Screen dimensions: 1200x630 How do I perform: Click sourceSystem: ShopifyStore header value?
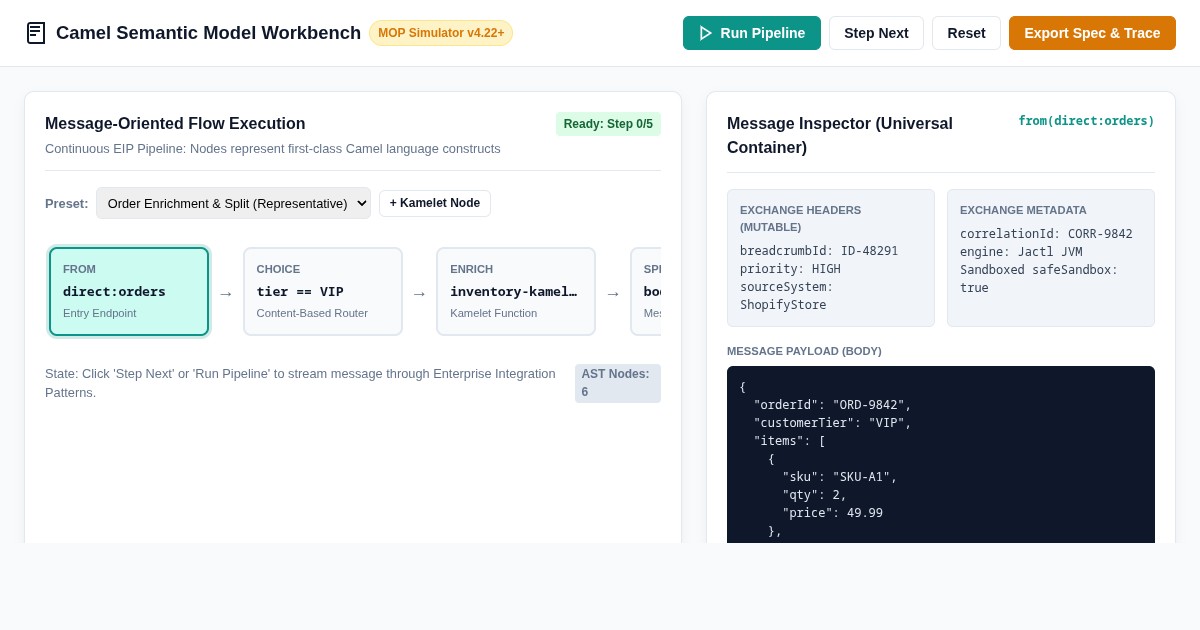tap(787, 296)
